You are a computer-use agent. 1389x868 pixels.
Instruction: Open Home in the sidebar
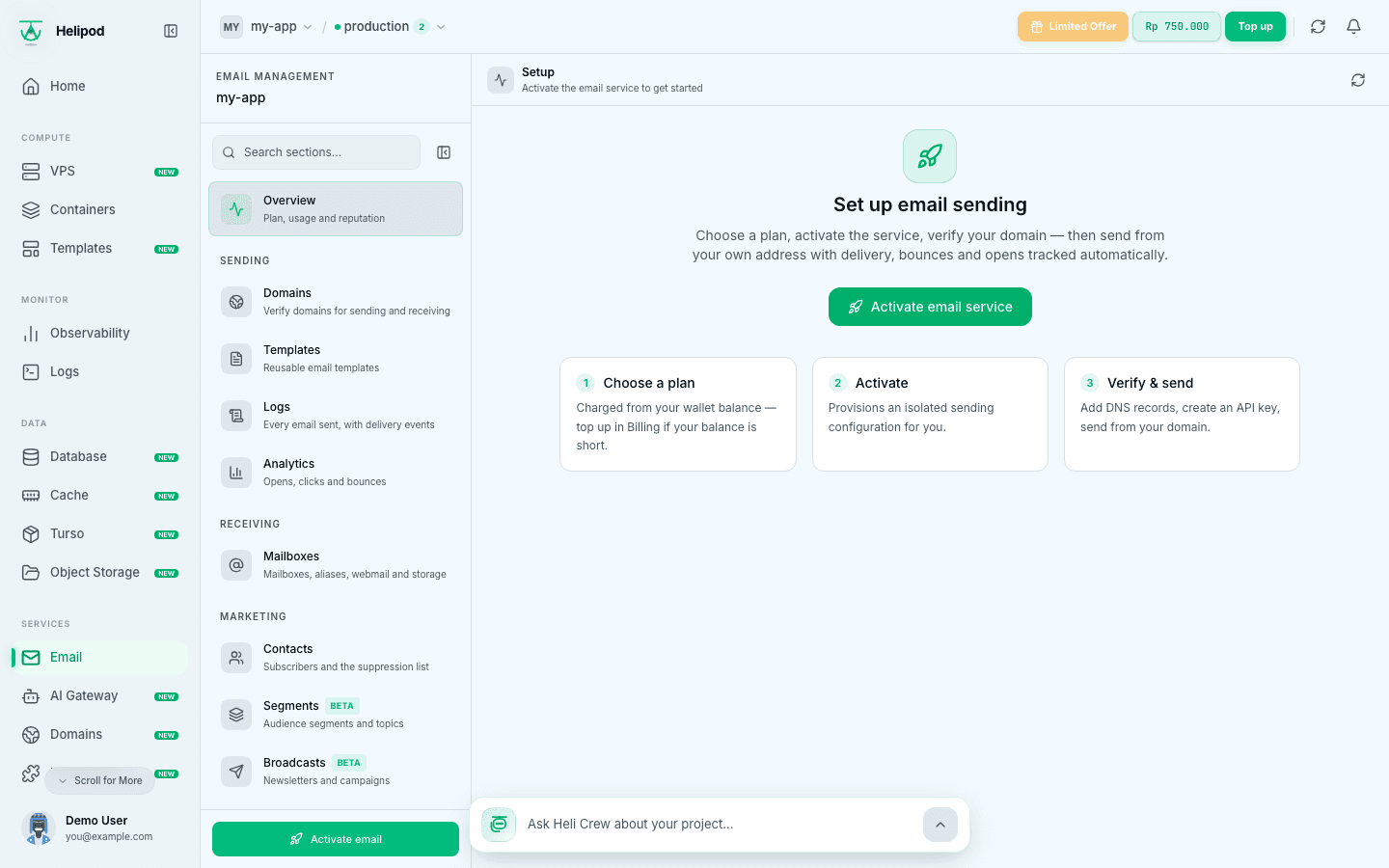click(x=100, y=87)
